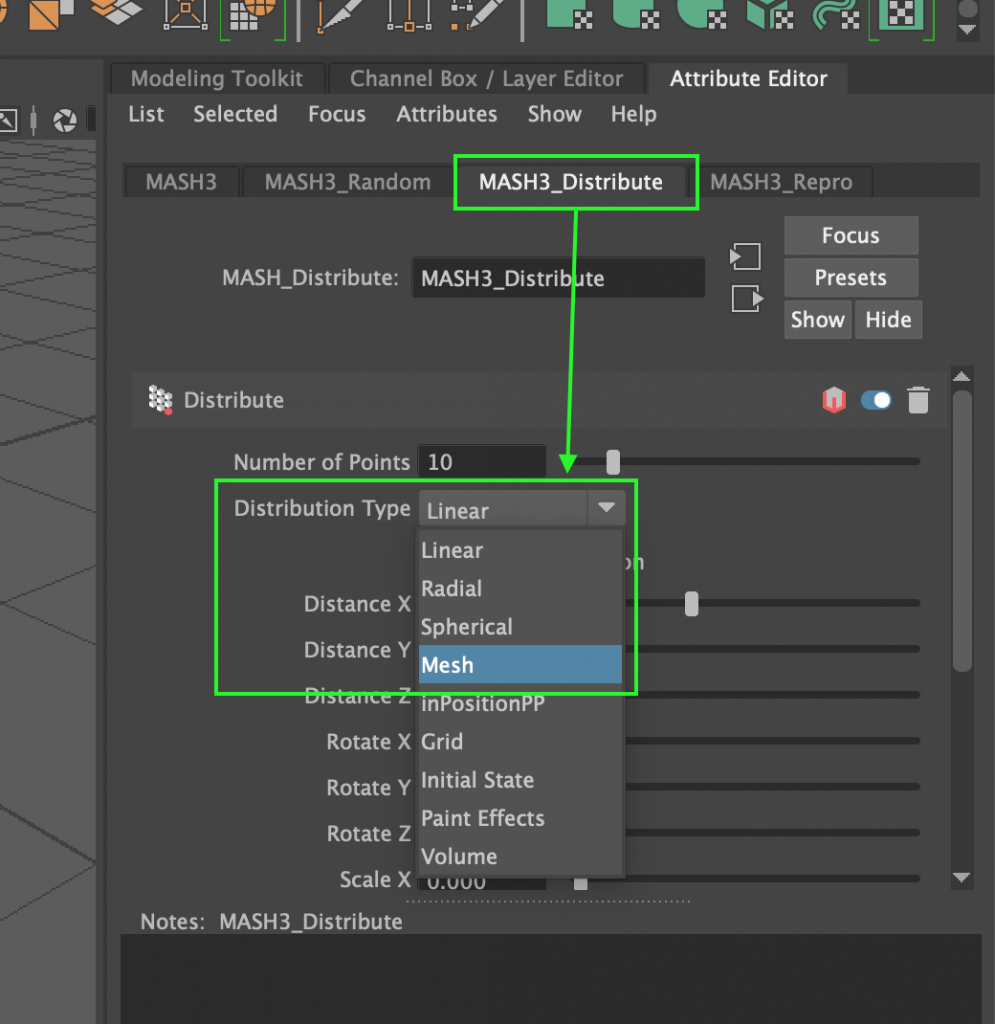The height and width of the screenshot is (1024, 995).
Task: Select Mesh from the distribution list
Action: pos(448,664)
